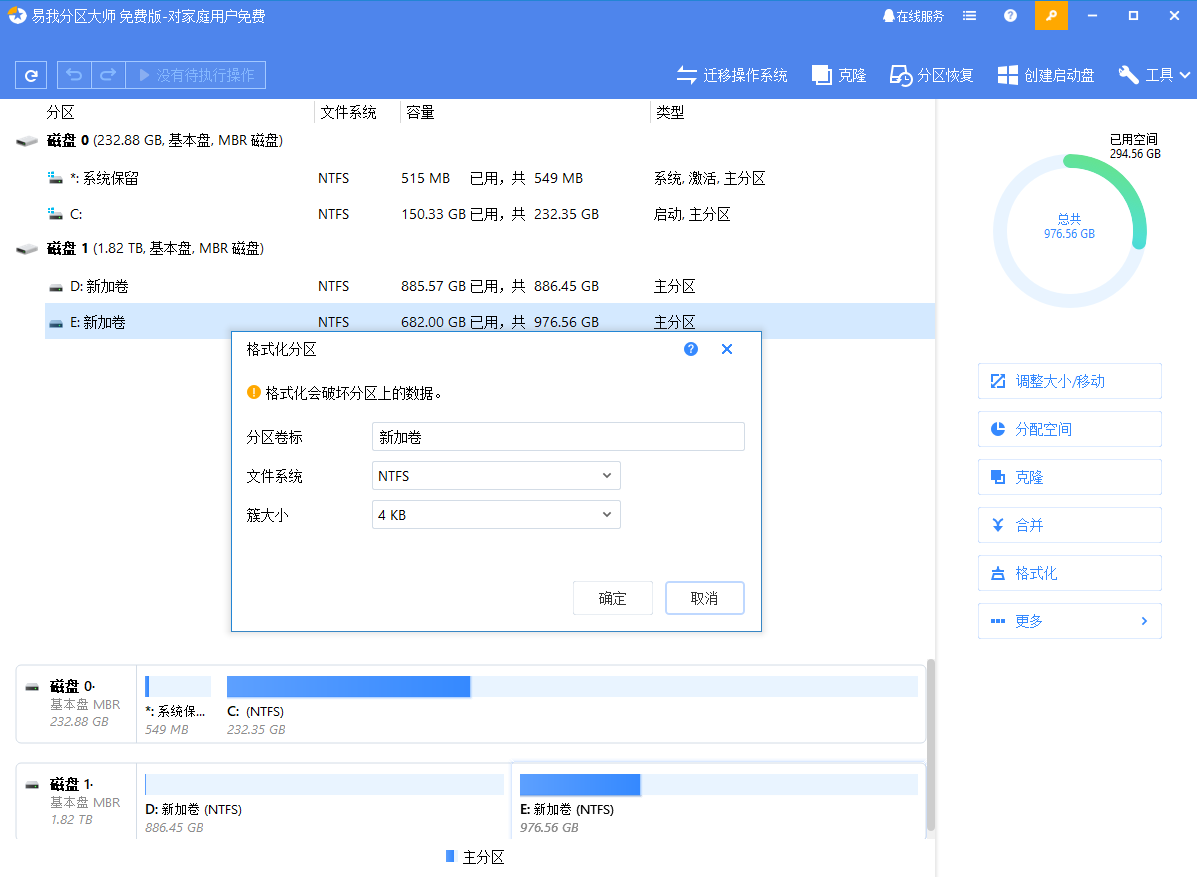Click the partition label (分区卷标) text field
1197x877 pixels.
558,437
